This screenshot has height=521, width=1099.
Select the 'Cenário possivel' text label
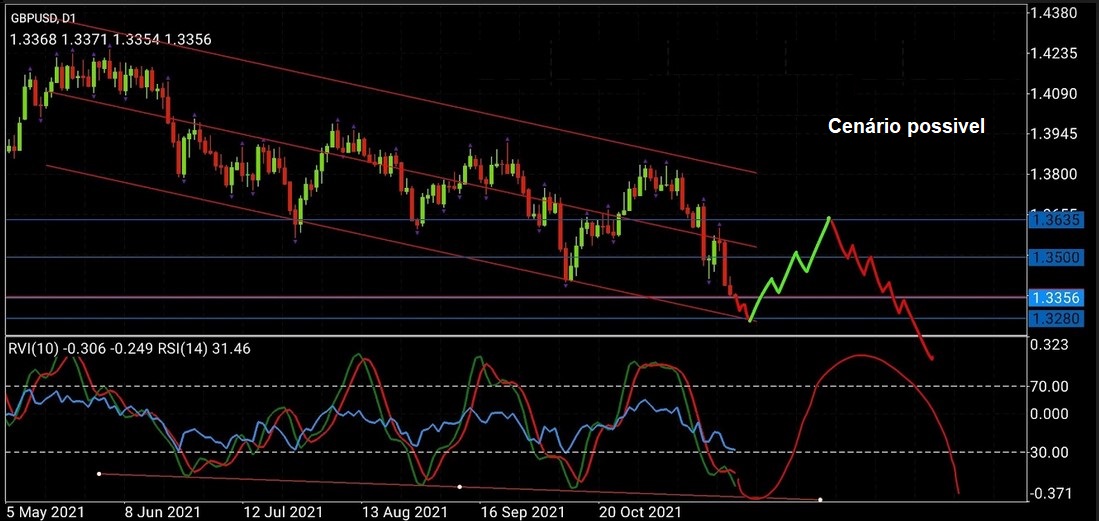point(906,127)
